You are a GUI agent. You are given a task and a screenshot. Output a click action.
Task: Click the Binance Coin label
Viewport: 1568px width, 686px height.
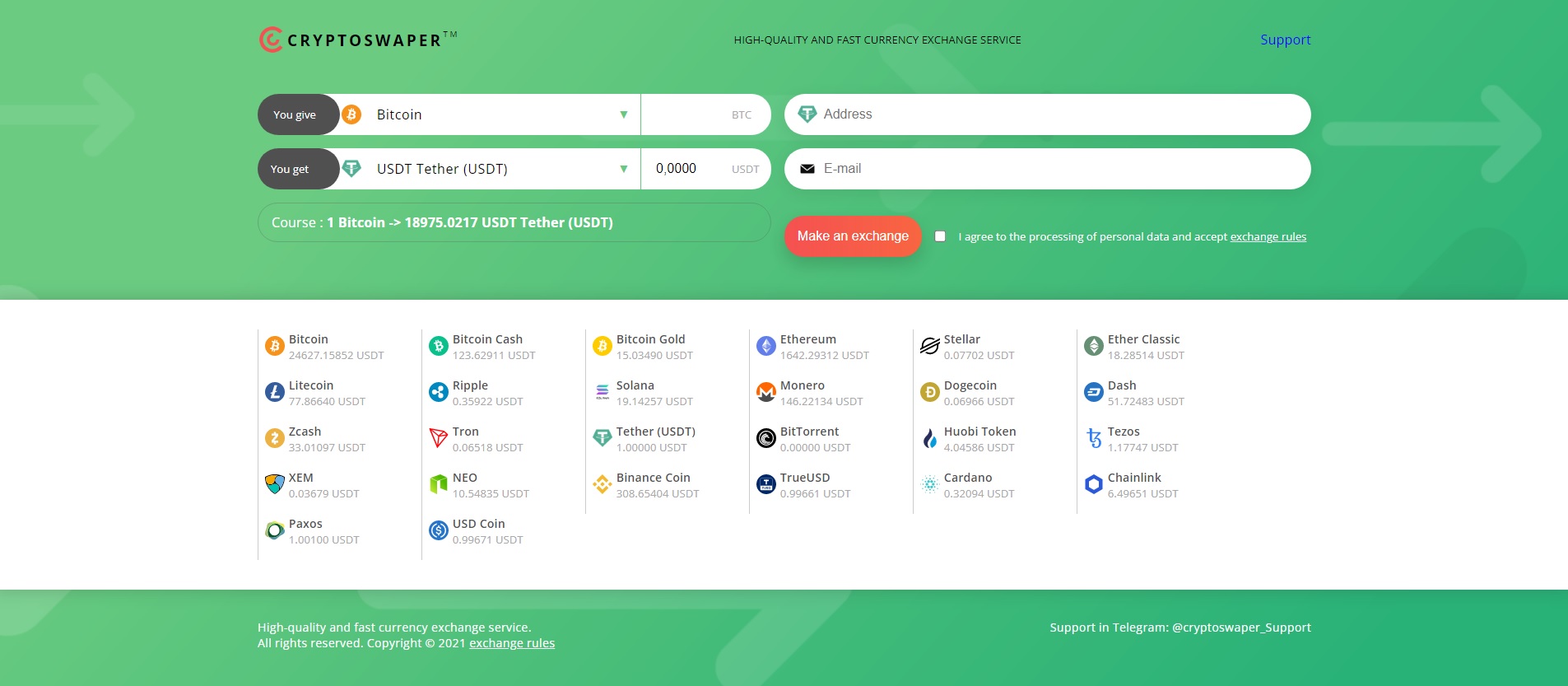click(x=654, y=478)
